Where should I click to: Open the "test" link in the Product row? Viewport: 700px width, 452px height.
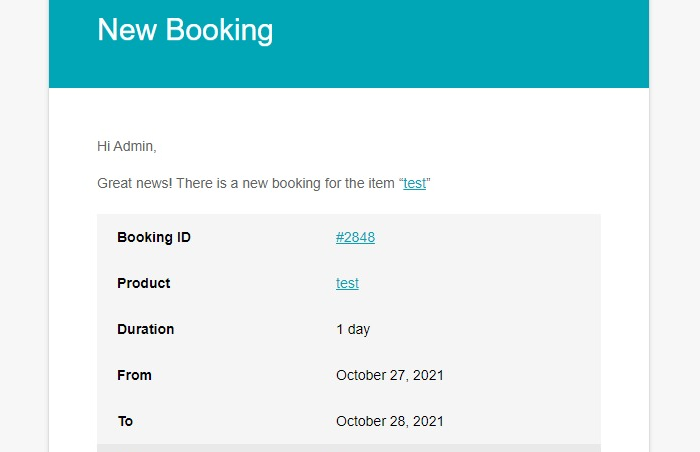[347, 283]
